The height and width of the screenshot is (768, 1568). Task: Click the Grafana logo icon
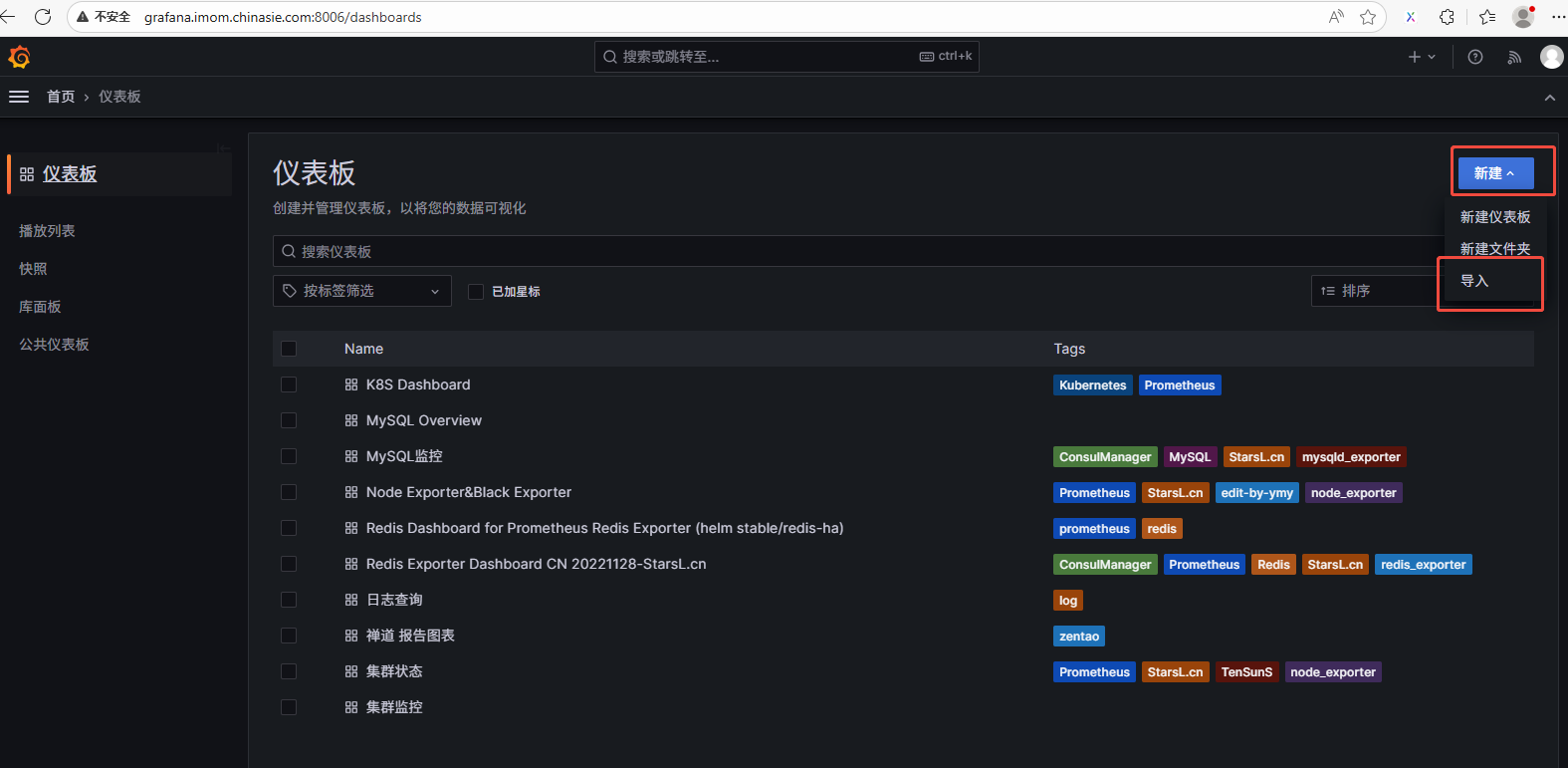coord(19,57)
